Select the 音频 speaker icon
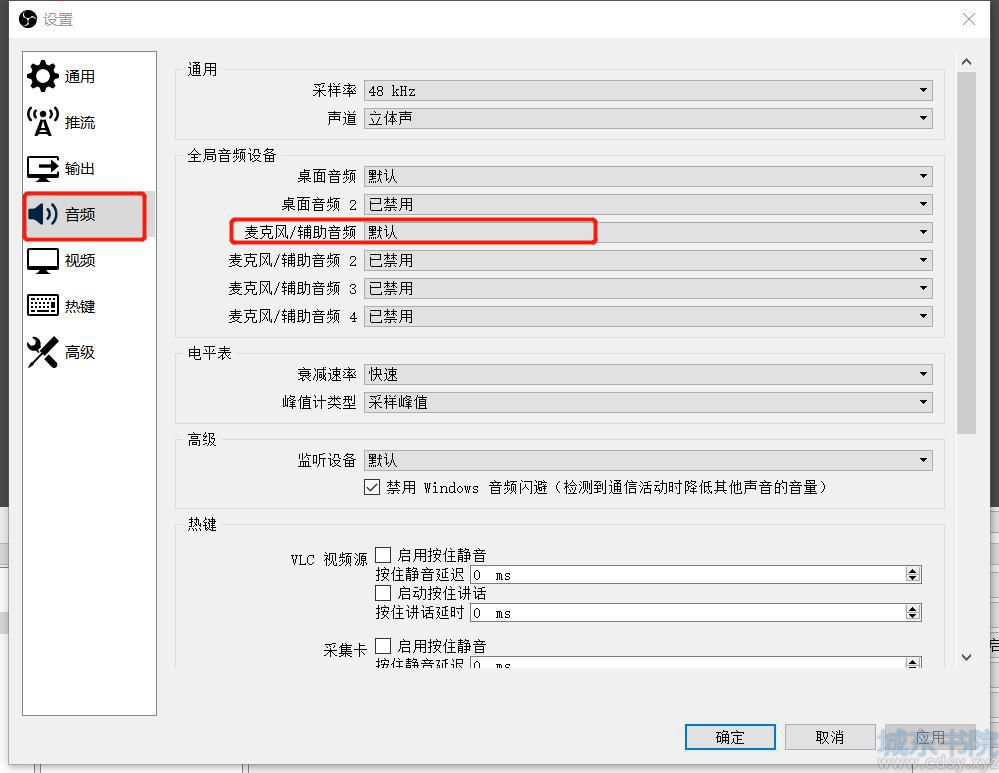Image resolution: width=999 pixels, height=773 pixels. click(43, 214)
